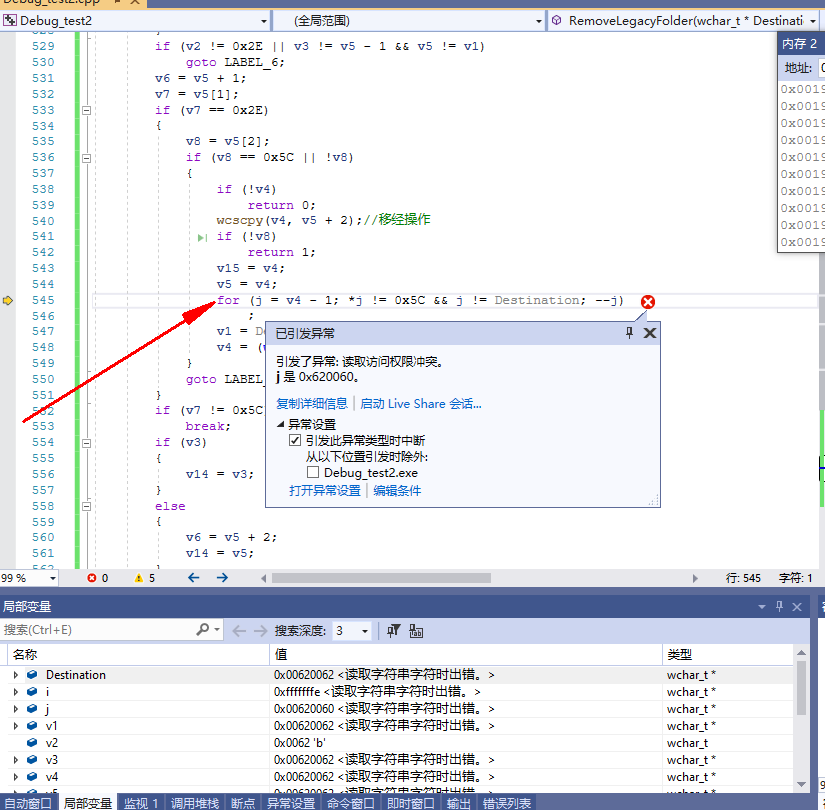Click the v2 variable cube icon

32,742
